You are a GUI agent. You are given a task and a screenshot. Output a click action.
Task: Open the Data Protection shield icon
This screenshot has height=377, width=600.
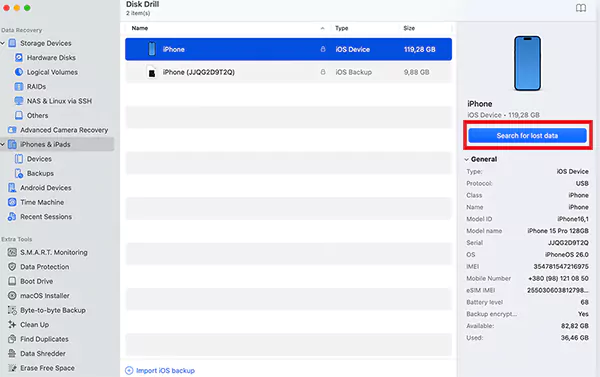point(12,267)
